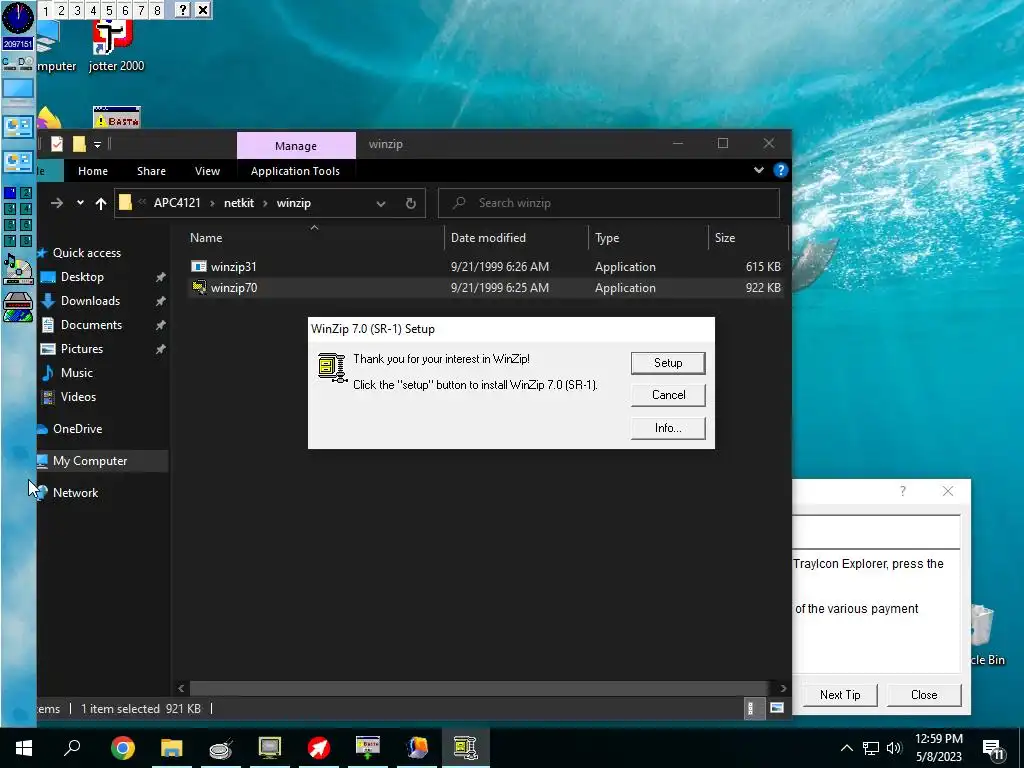The image size is (1024, 768).
Task: Open Network in the navigation pane
Action: pyautogui.click(x=75, y=493)
